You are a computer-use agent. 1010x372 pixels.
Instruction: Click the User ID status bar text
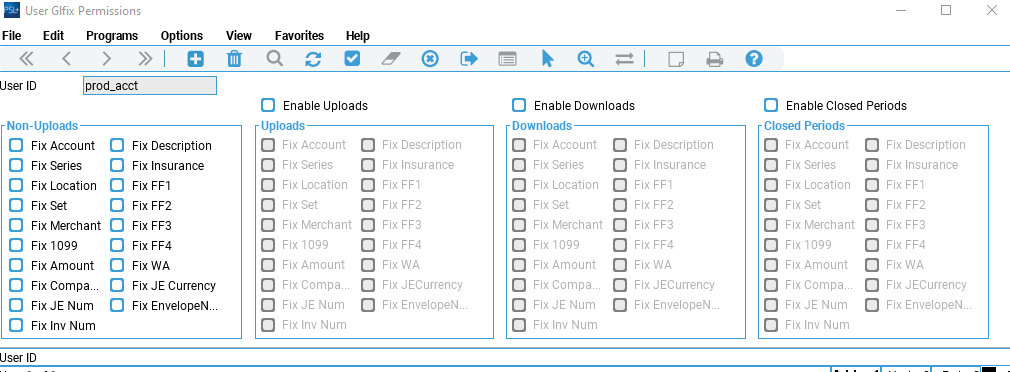coord(19,358)
